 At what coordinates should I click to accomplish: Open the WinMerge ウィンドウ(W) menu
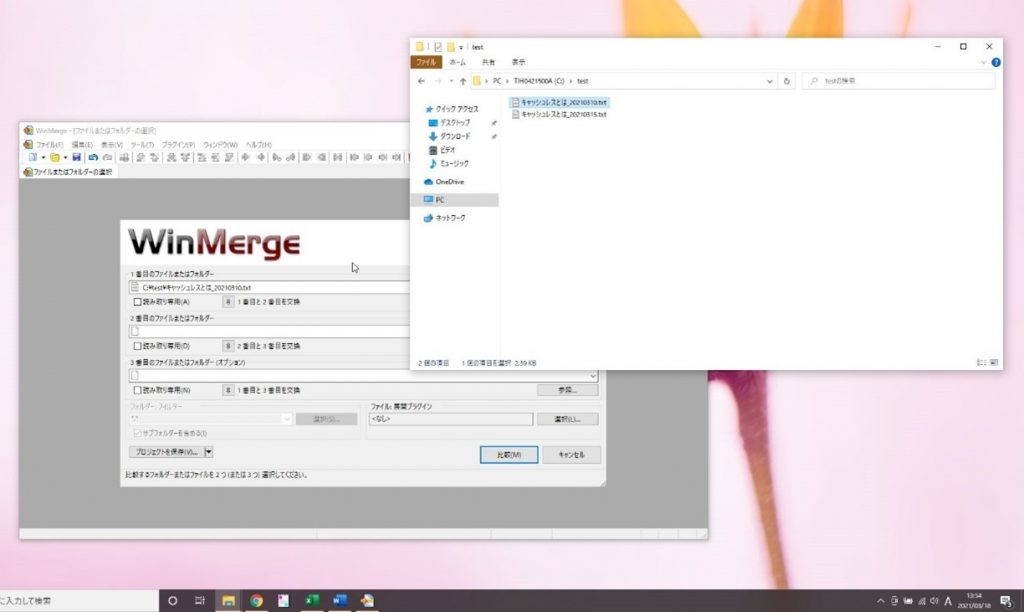pos(220,144)
